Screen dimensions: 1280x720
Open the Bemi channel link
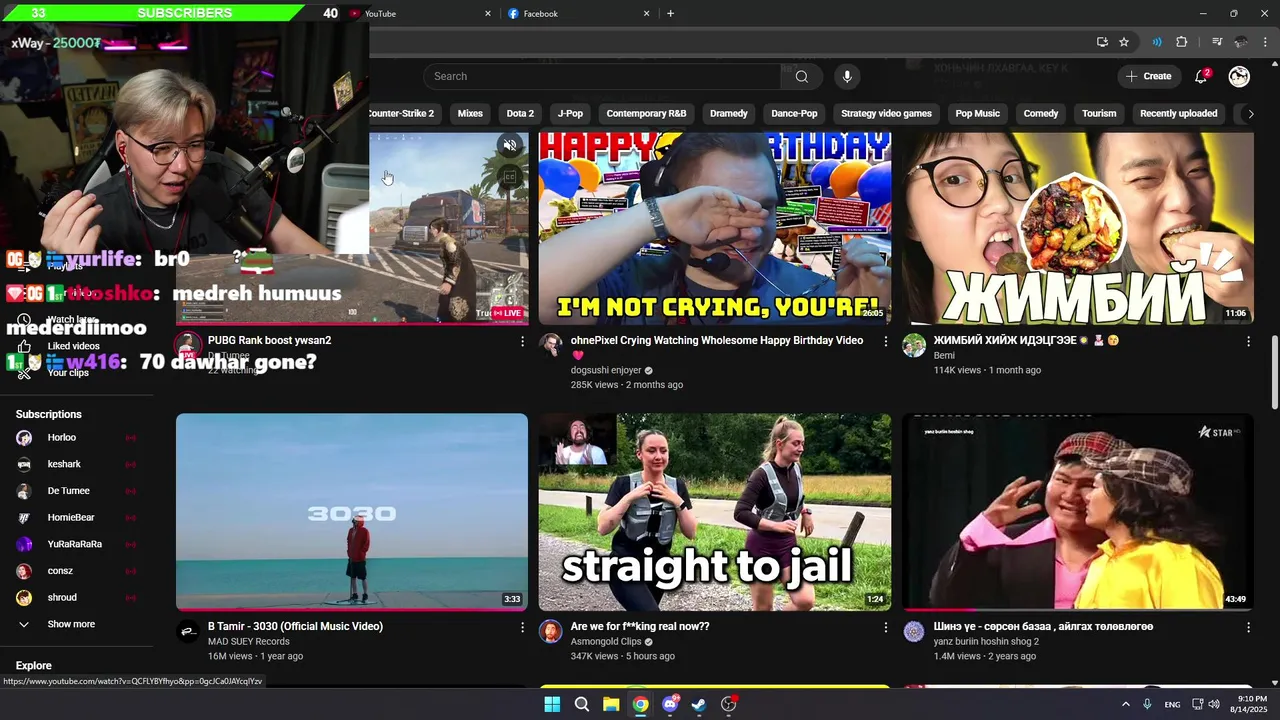(944, 355)
